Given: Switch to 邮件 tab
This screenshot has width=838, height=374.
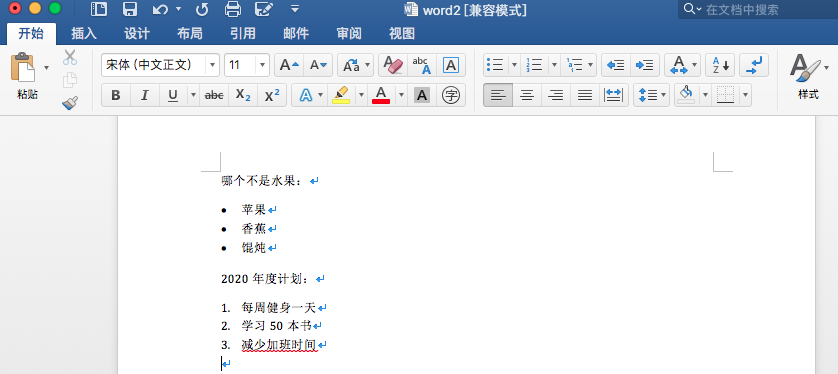Looking at the screenshot, I should coord(296,34).
